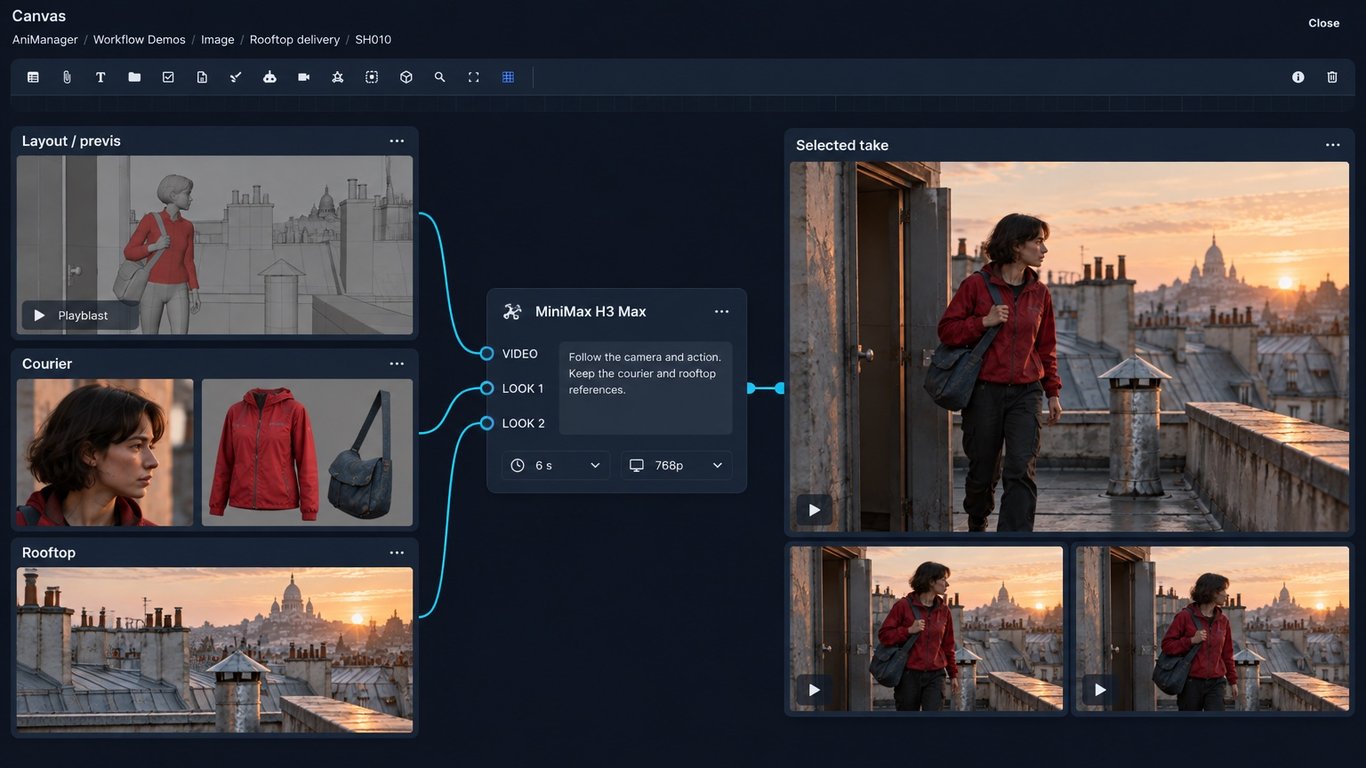Click the document file icon in toolbar

coord(202,77)
